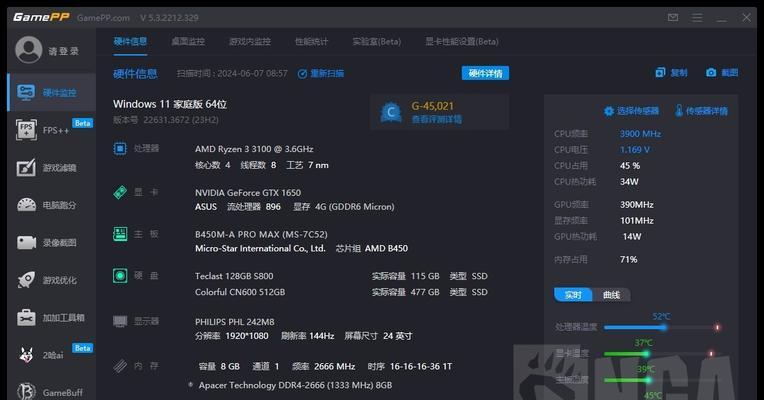This screenshot has height=400, width=764.
Task: Click the 主板 motherboard icon
Action: click(120, 234)
